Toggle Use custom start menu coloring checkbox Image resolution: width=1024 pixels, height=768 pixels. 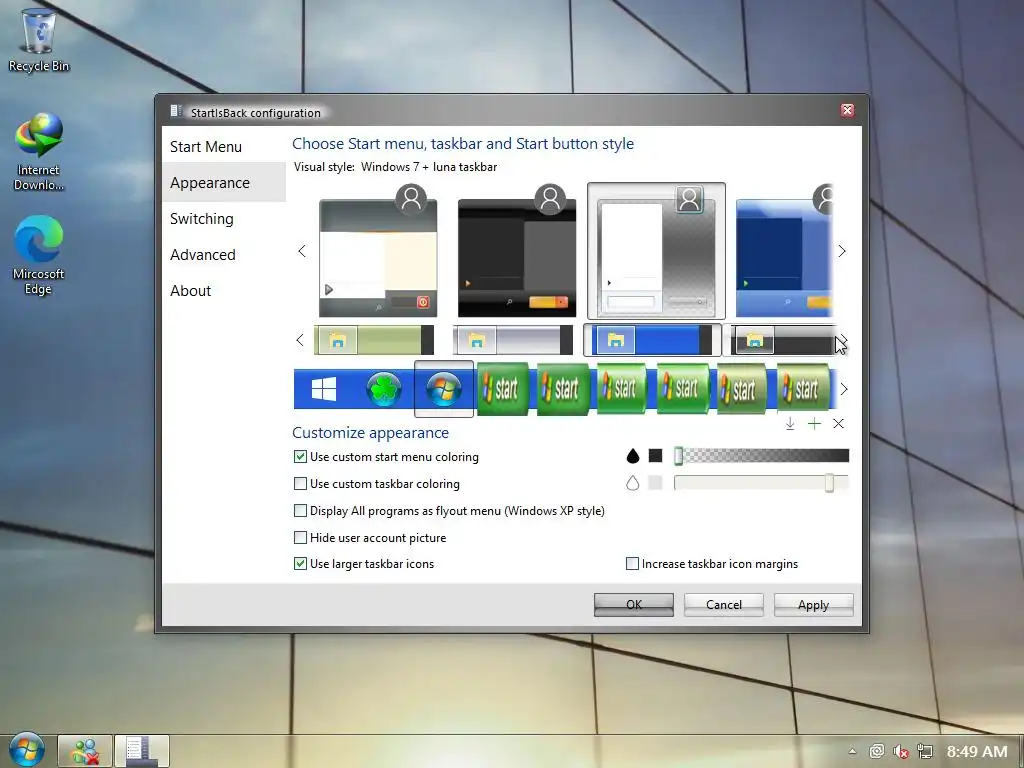click(x=300, y=456)
